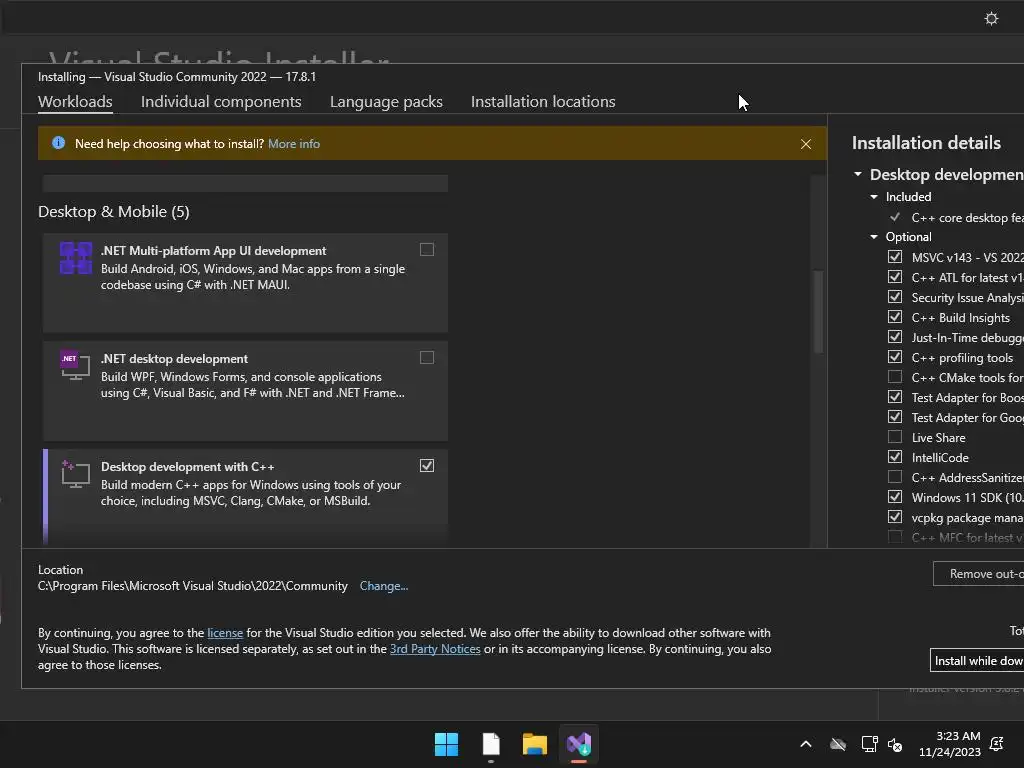Open the blank document app in the taskbar
Screen dimensions: 1024x768
point(491,744)
